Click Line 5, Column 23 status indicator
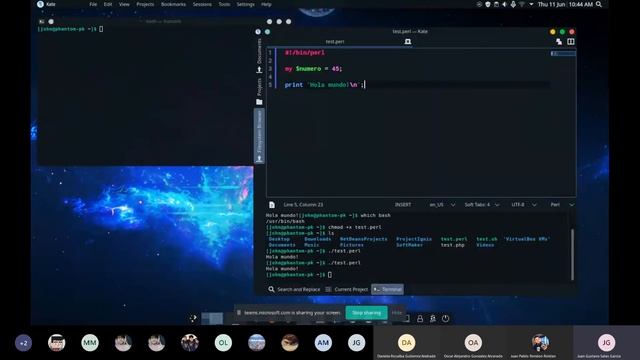Viewport: 640px width, 360px height. tap(303, 205)
